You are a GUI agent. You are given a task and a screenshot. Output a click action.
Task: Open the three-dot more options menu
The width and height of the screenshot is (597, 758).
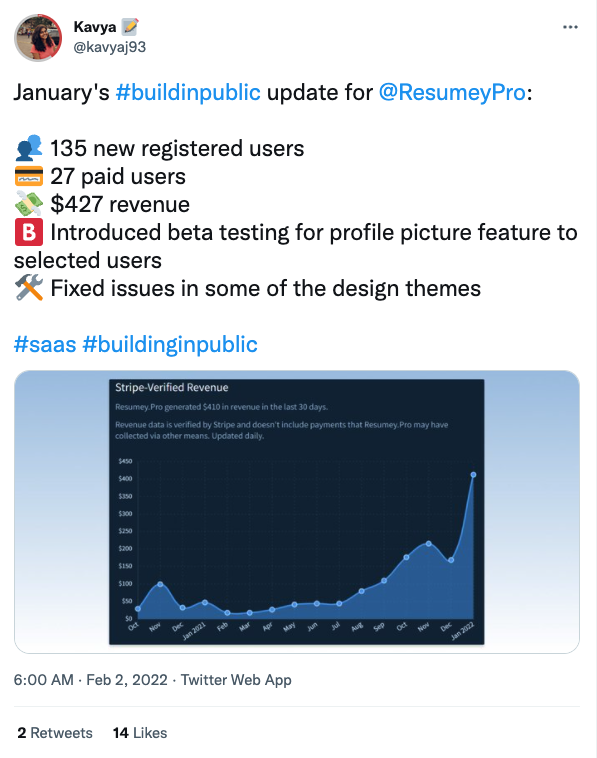[x=570, y=27]
